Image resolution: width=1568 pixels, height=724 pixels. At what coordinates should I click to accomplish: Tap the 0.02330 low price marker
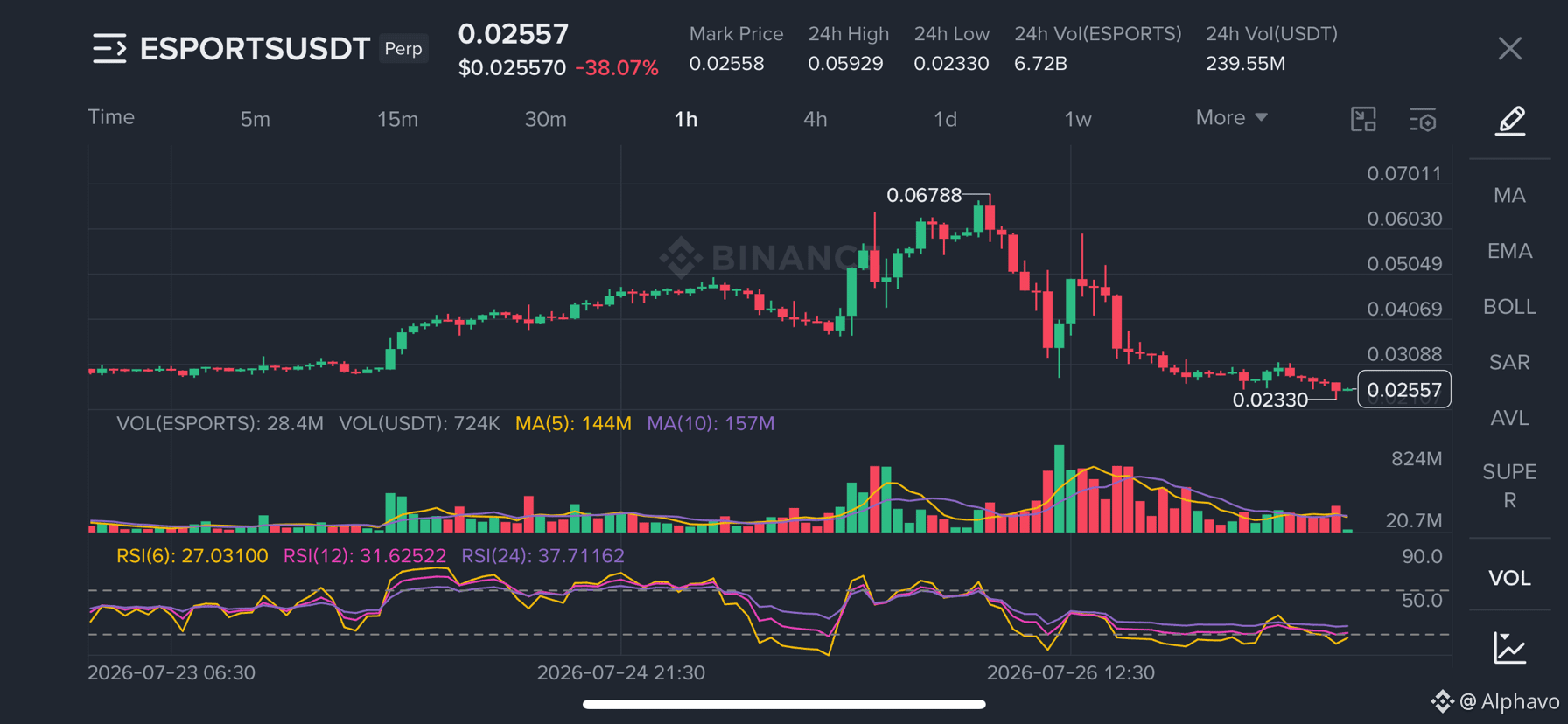pyautogui.click(x=1270, y=400)
